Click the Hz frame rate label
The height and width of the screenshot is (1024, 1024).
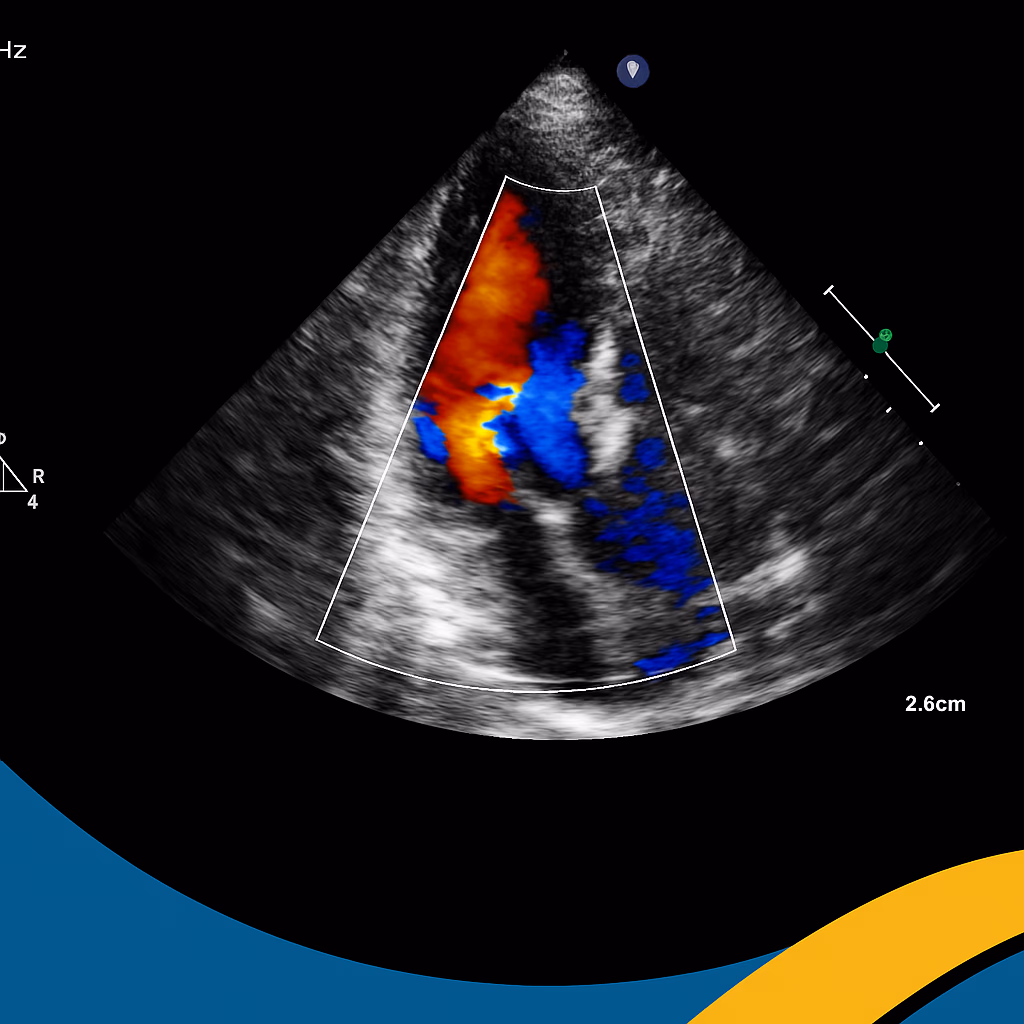click(13, 51)
